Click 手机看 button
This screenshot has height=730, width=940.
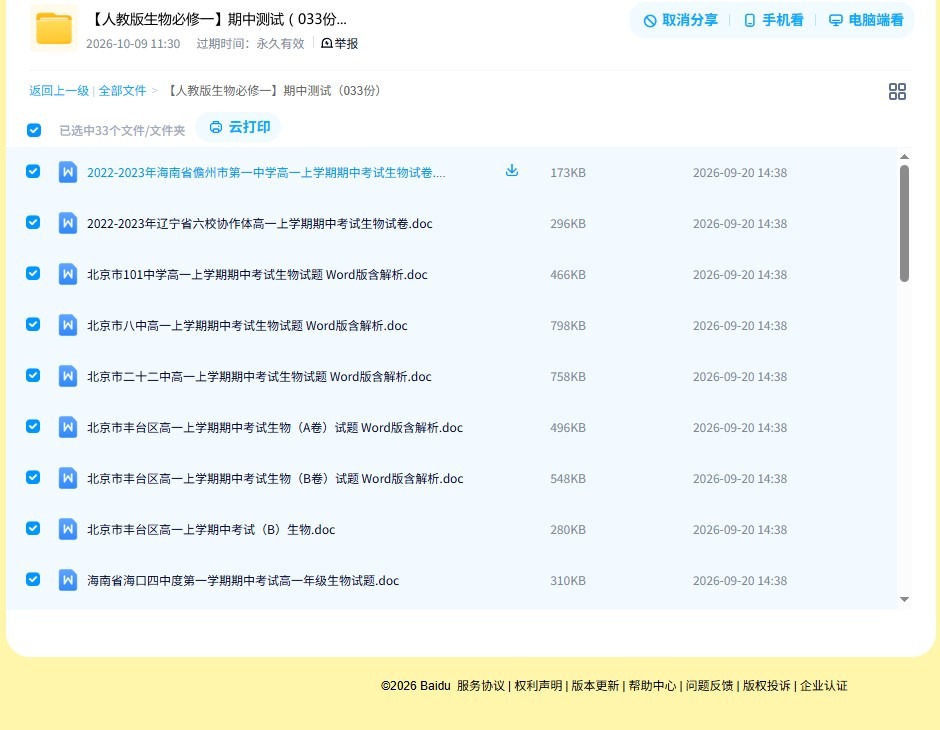[773, 20]
